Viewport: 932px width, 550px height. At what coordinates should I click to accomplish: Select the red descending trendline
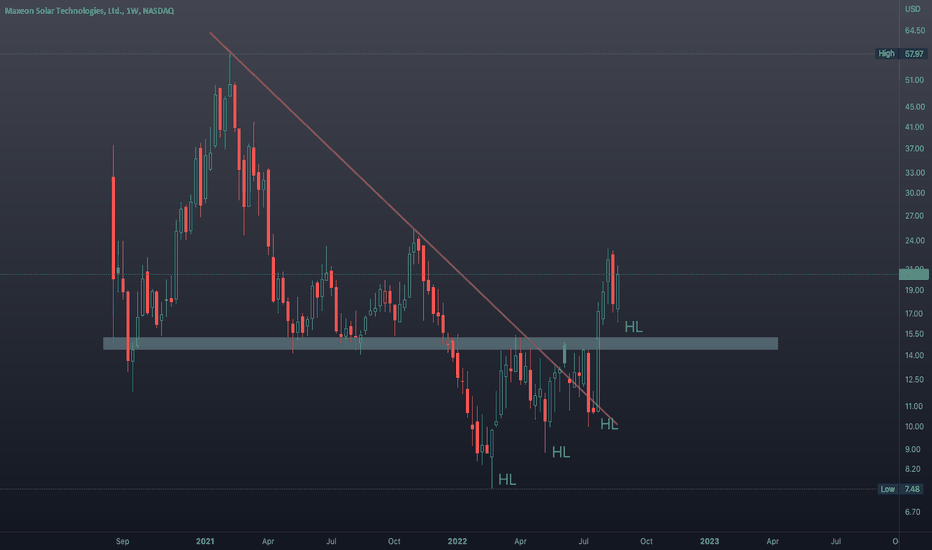pyautogui.click(x=414, y=229)
